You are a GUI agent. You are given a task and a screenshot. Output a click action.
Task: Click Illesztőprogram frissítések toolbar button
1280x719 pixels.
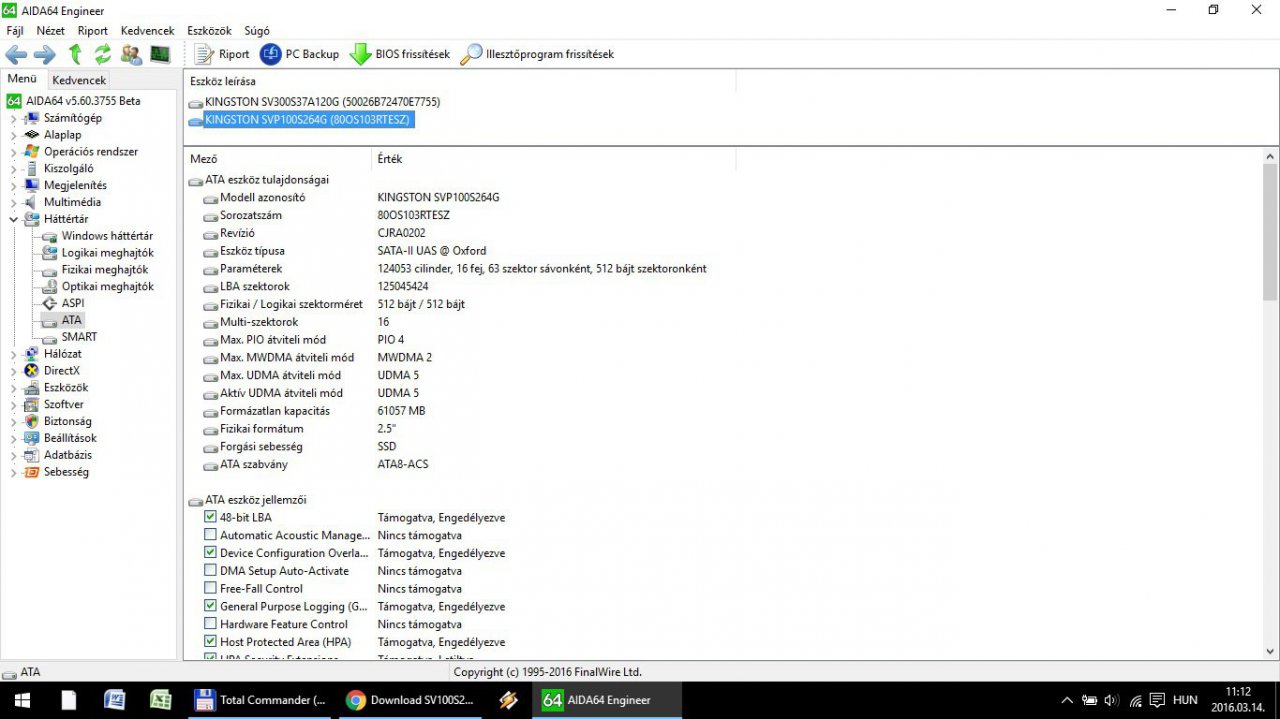tap(537, 54)
